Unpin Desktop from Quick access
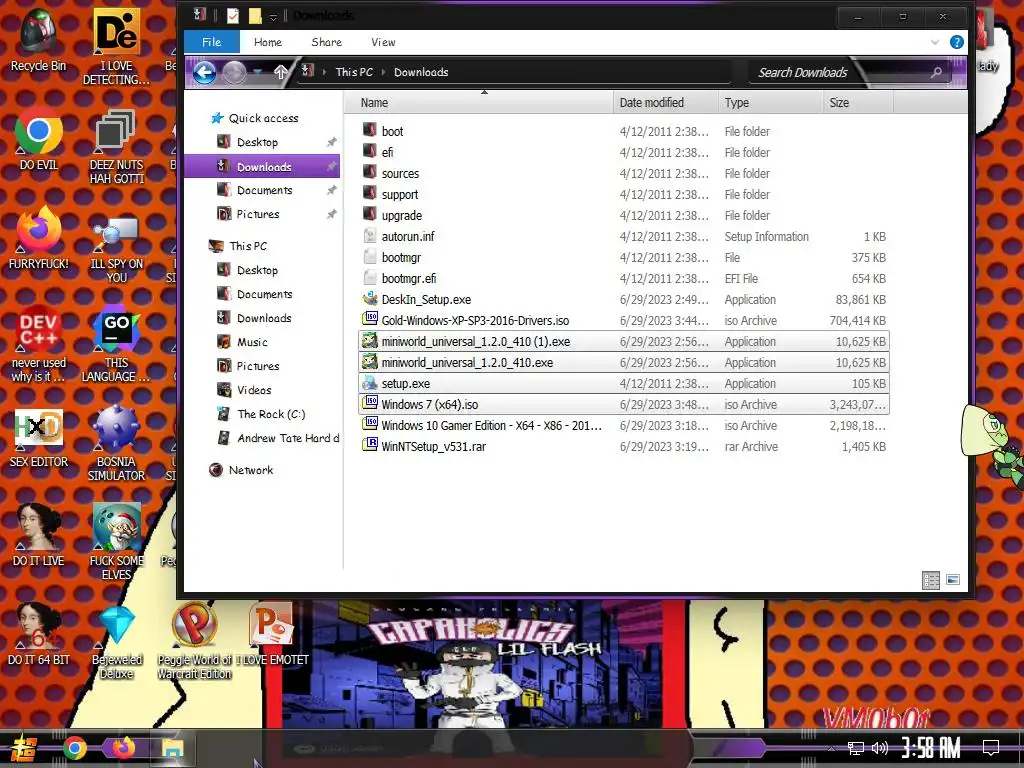This screenshot has width=1024, height=768. click(332, 142)
